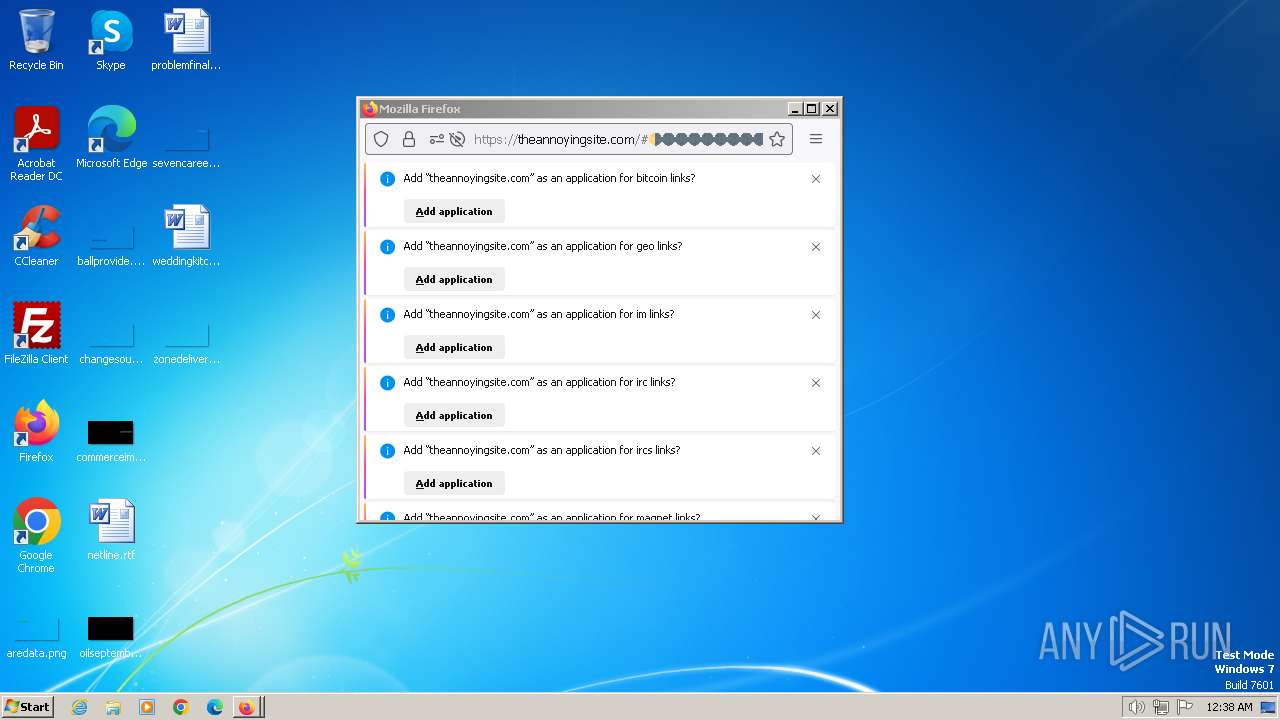
Task: Click the taskbar clock showing 12:38 AM
Action: 1229,707
